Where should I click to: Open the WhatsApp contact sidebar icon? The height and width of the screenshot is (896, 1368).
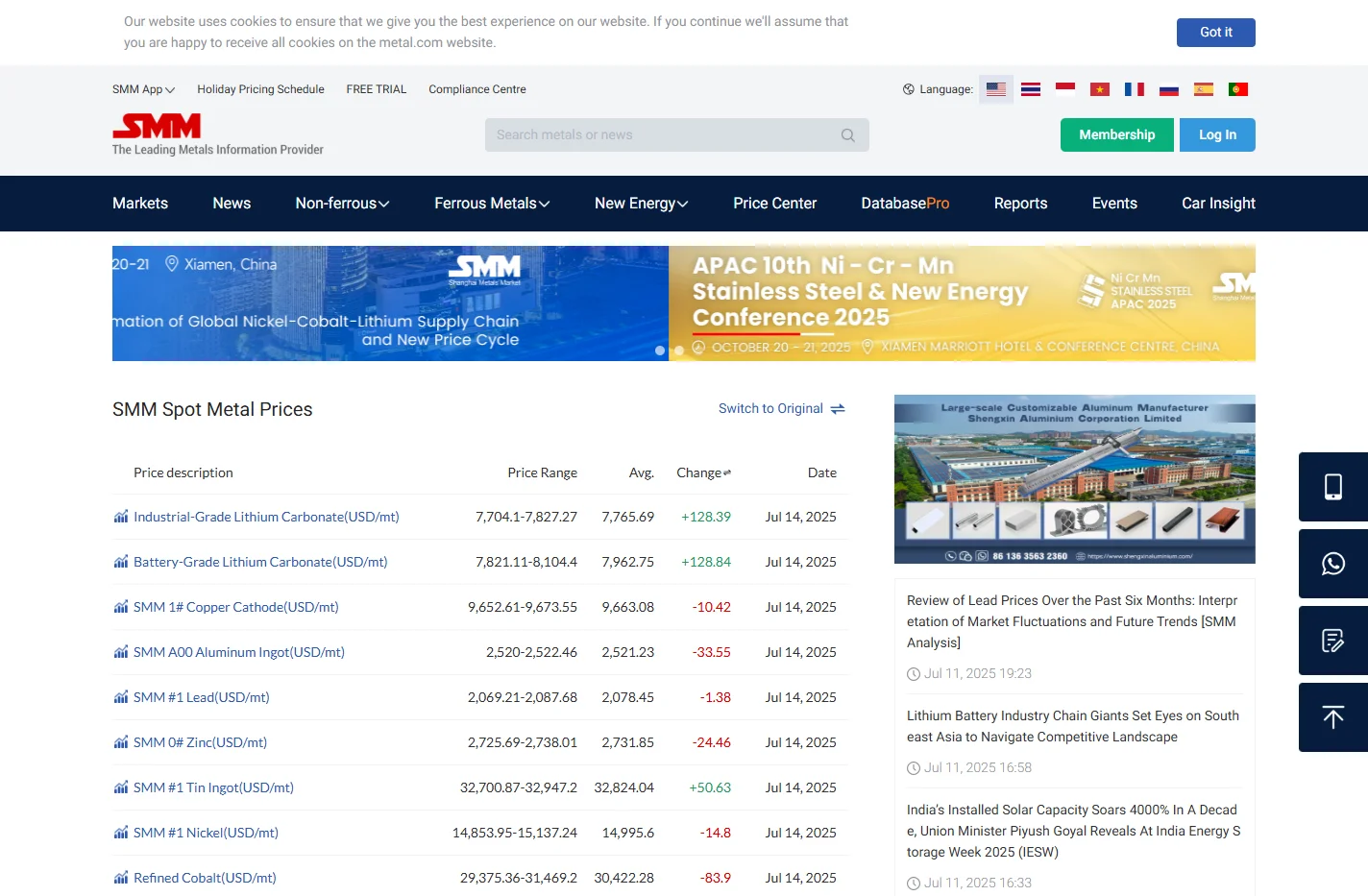pos(1333,564)
